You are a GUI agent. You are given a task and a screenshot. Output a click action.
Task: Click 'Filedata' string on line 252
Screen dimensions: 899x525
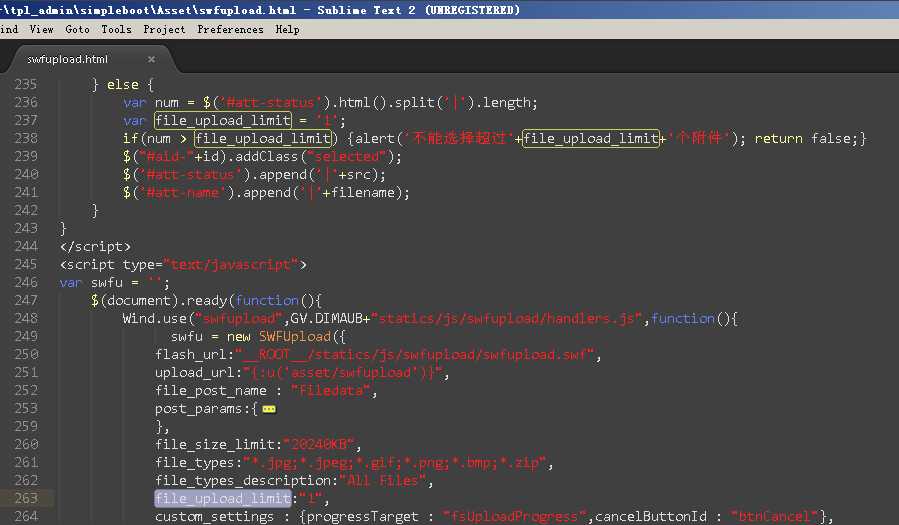pos(331,391)
